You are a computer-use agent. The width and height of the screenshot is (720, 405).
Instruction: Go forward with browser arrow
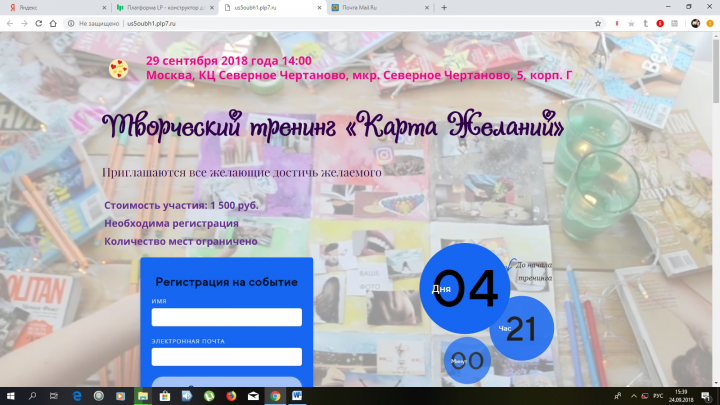tap(24, 23)
